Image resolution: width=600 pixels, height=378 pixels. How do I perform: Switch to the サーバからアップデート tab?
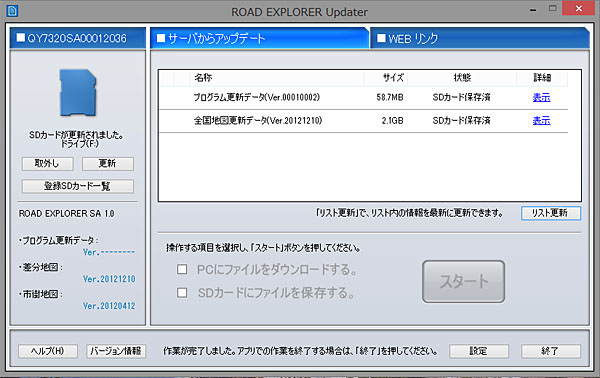[x=260, y=38]
